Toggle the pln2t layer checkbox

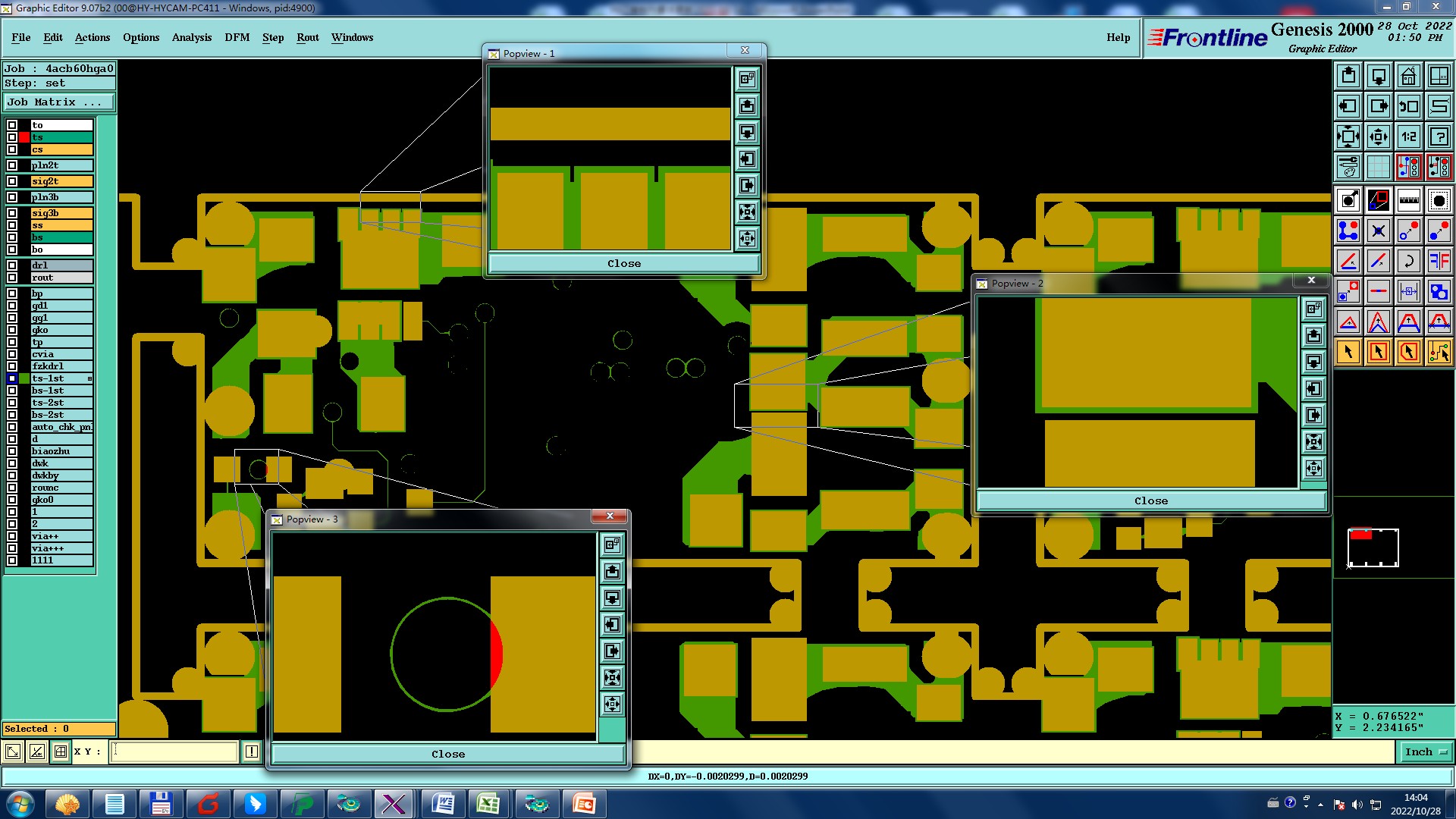pyautogui.click(x=12, y=165)
